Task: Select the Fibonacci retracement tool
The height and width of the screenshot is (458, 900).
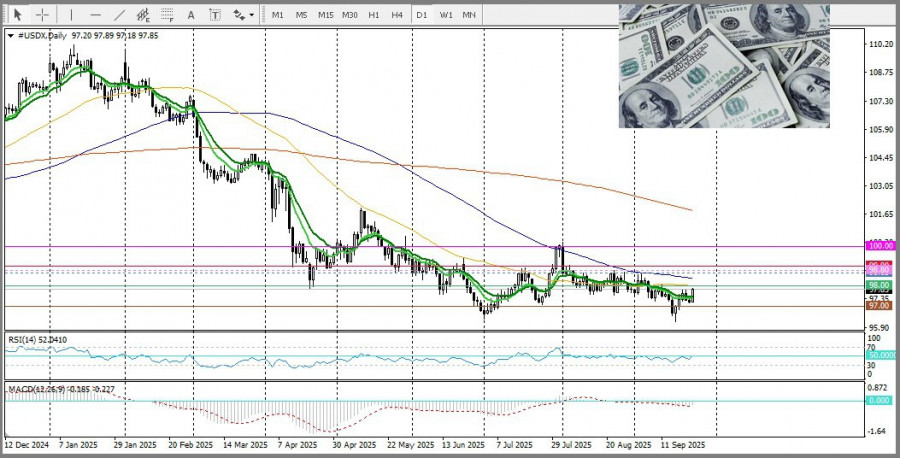Action: (x=168, y=15)
